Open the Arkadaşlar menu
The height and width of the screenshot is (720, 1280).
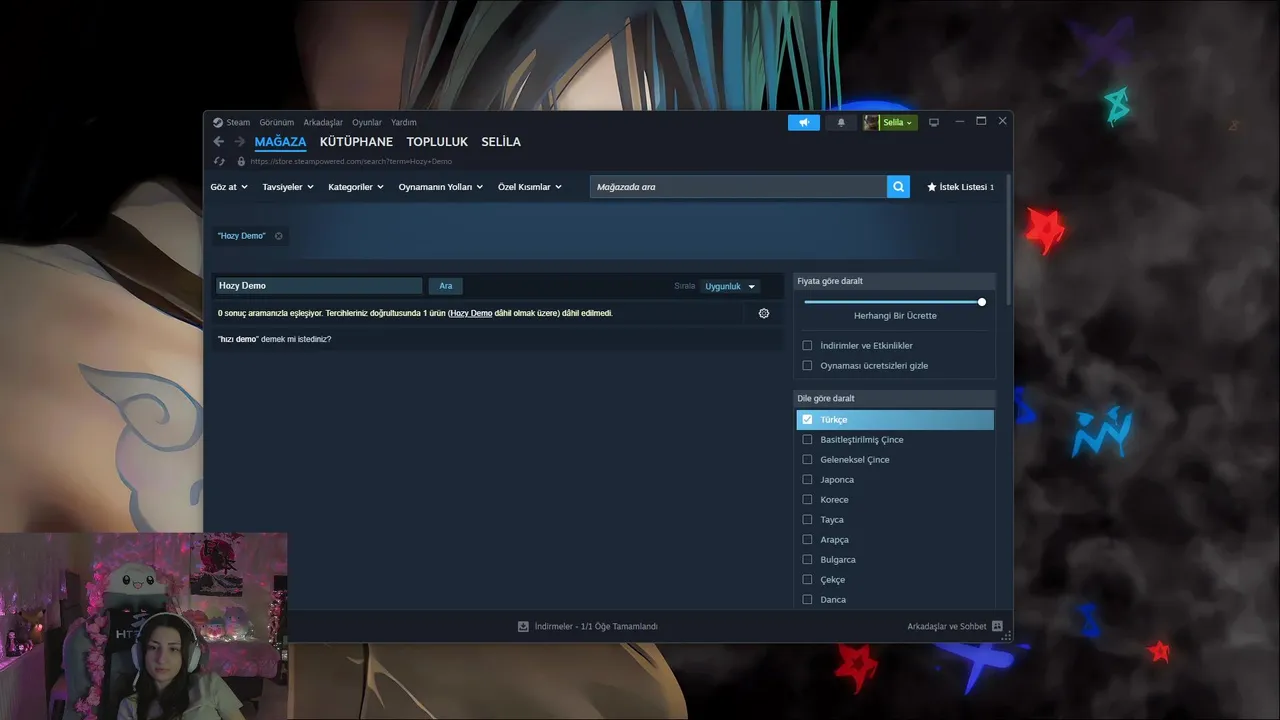[323, 122]
